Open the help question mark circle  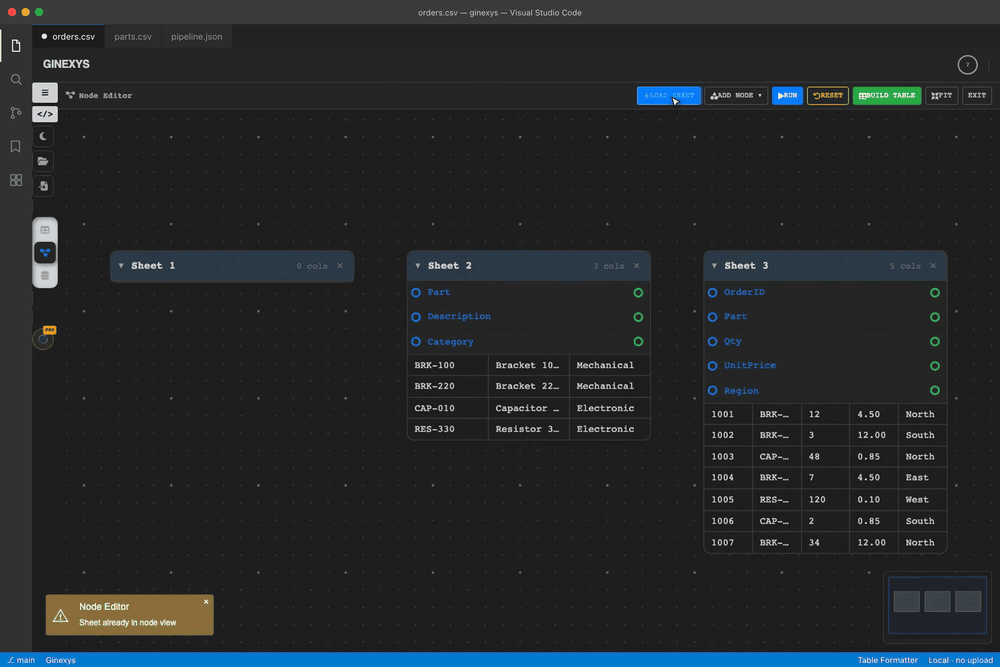967,64
